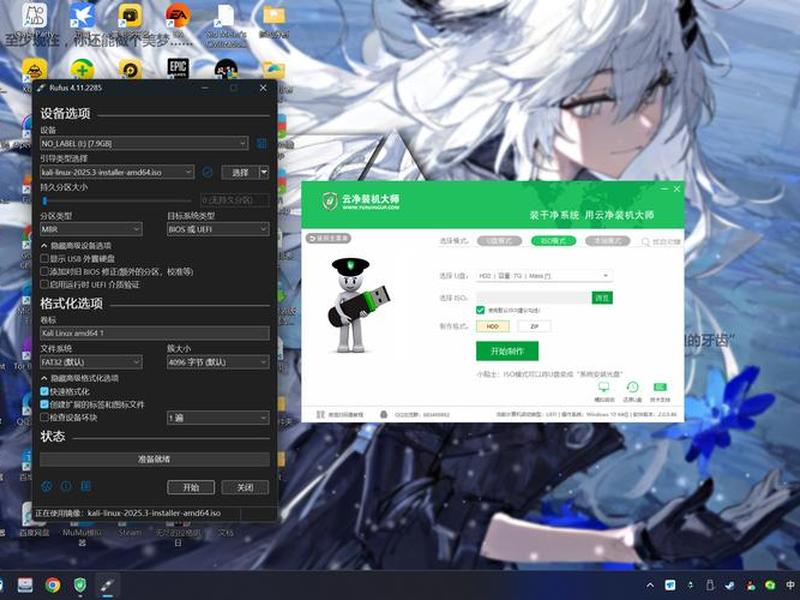Open Rufus About info icon
The image size is (800, 600).
pos(66,486)
